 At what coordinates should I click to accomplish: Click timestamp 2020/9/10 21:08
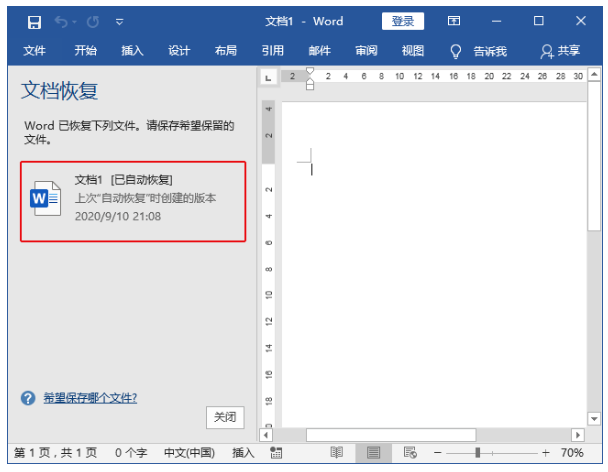coord(118,216)
